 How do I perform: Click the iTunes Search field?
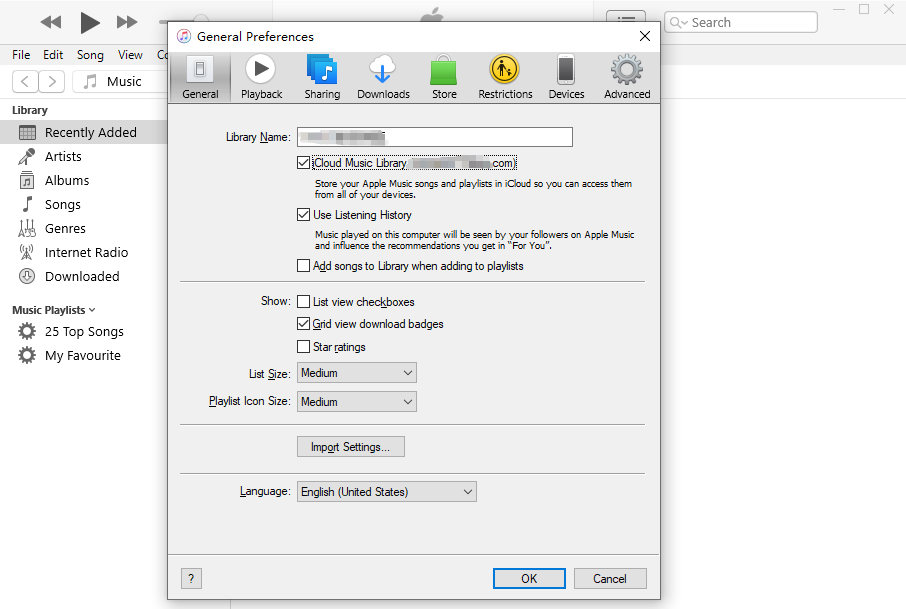pos(741,23)
